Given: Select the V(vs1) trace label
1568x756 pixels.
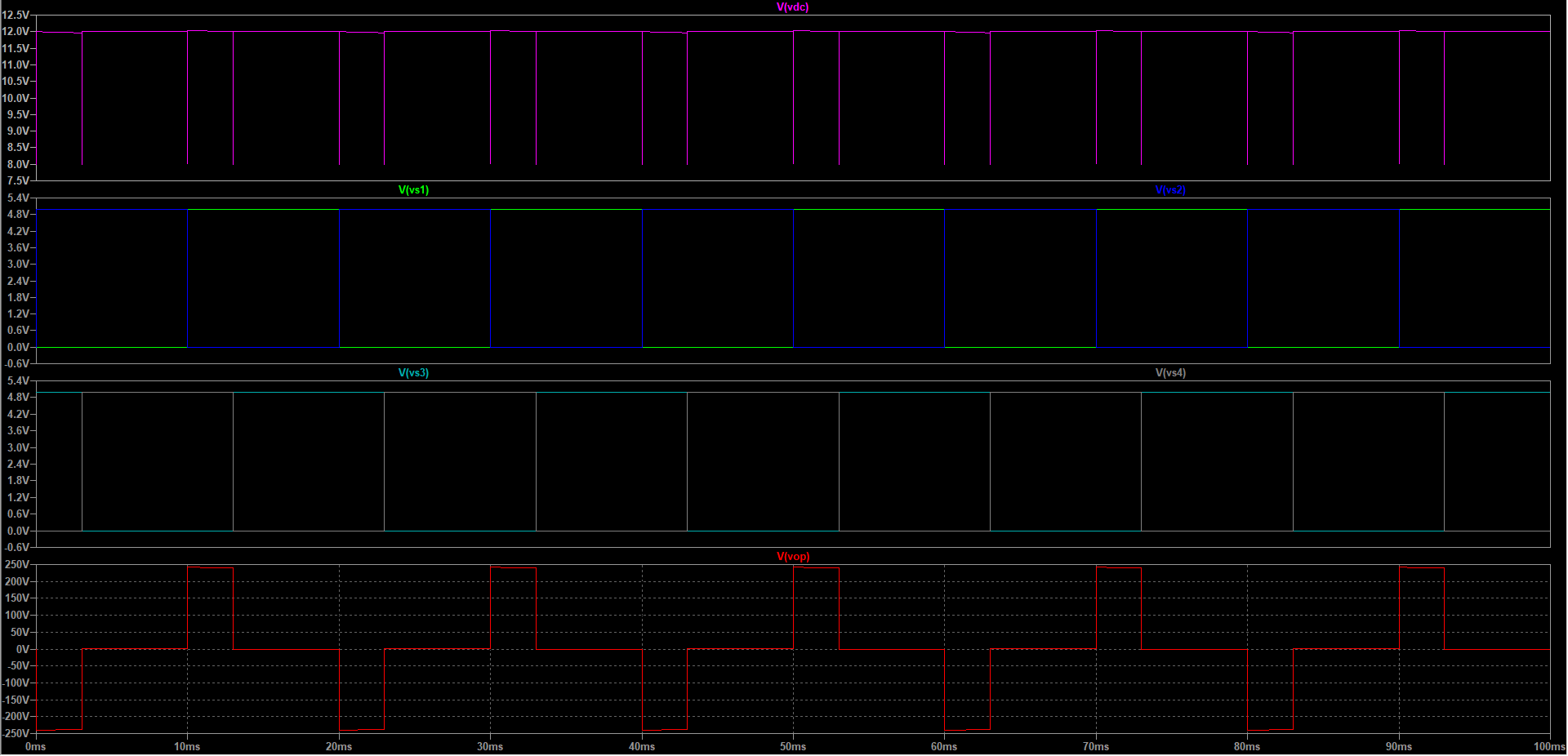Looking at the screenshot, I should [x=412, y=189].
